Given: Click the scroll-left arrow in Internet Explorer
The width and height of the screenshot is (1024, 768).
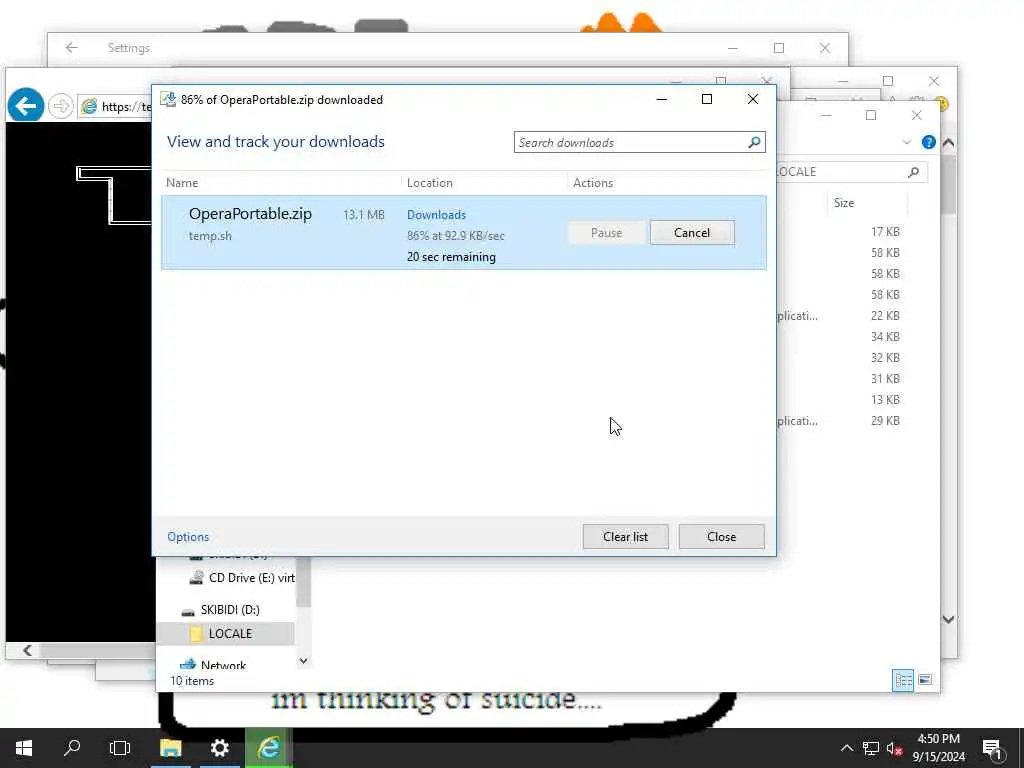Looking at the screenshot, I should 27,650.
